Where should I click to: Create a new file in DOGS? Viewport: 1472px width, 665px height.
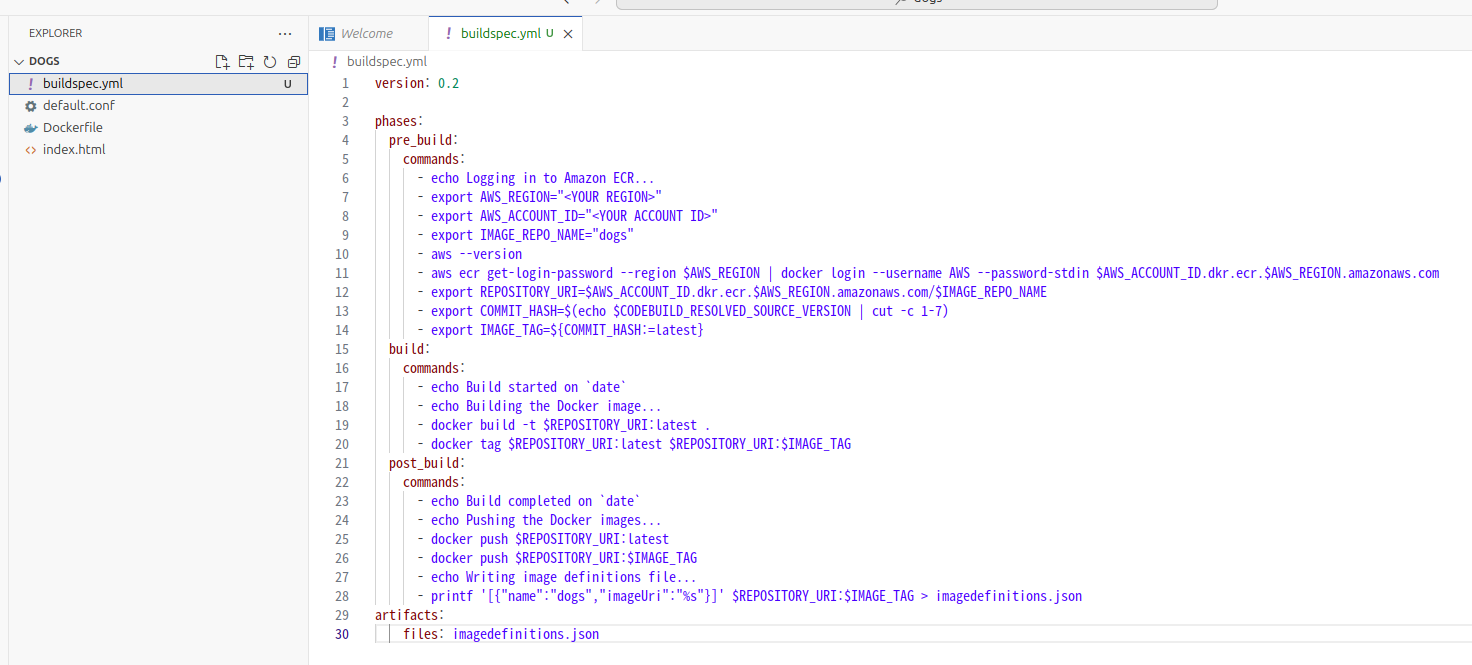223,62
